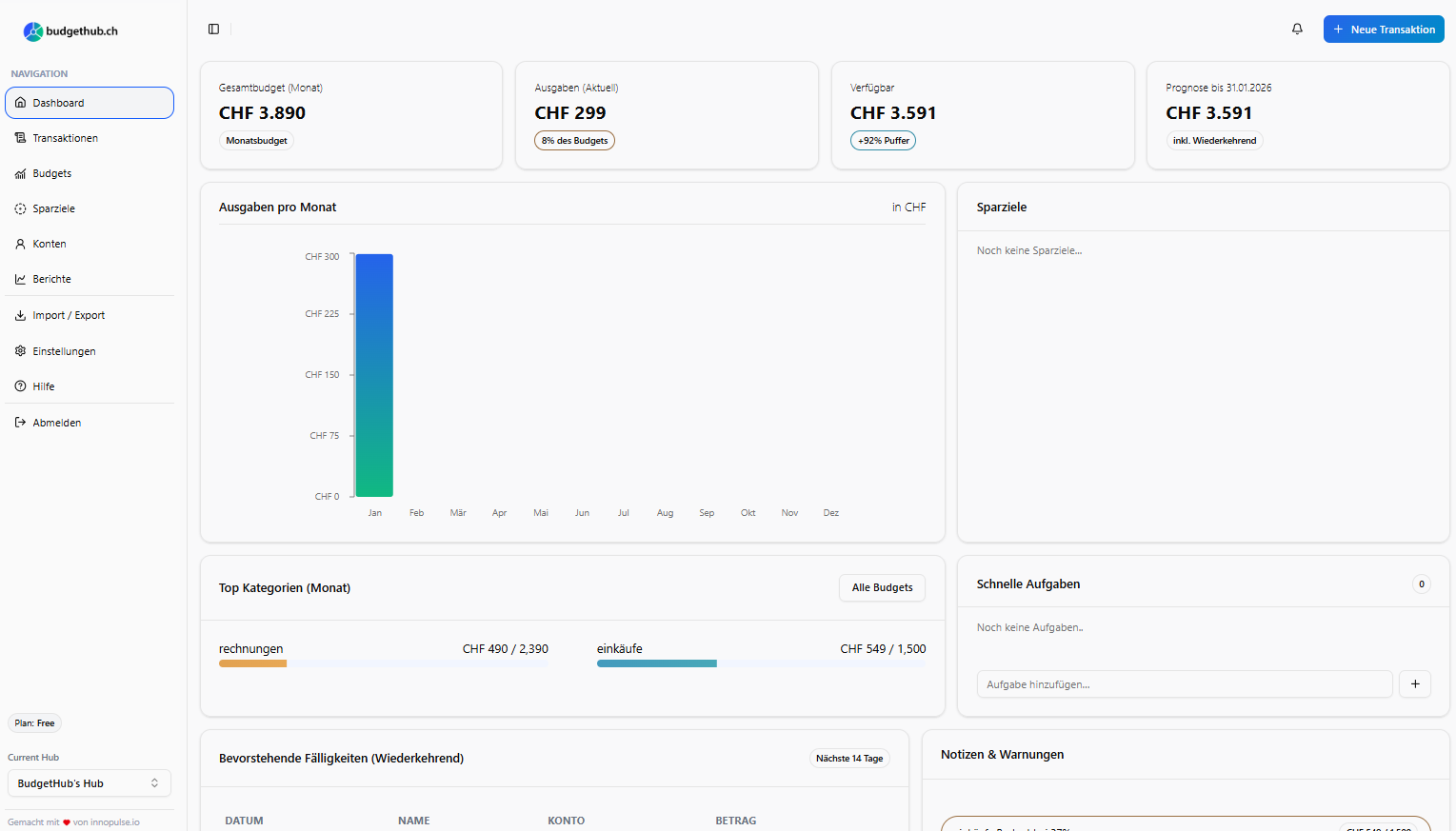Click the Neue Transaktion button

coord(1383,30)
